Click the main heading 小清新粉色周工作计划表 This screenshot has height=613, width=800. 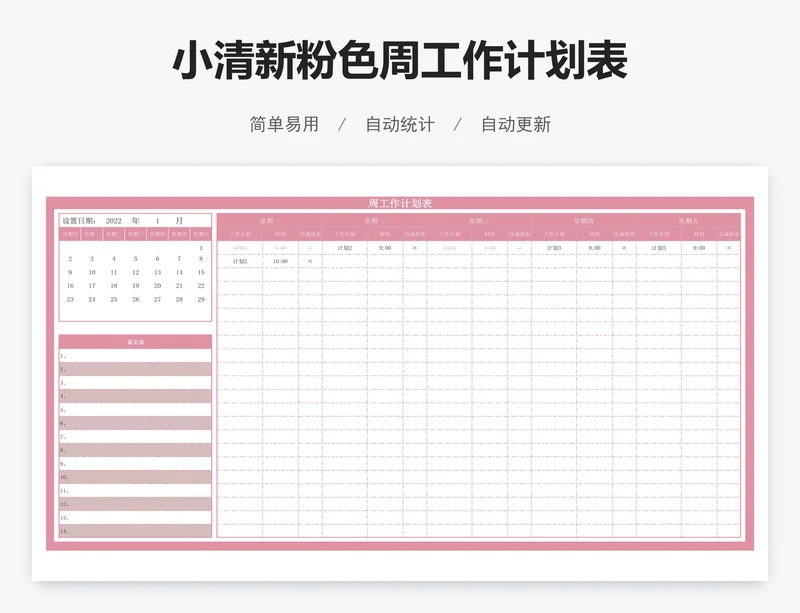(x=400, y=61)
